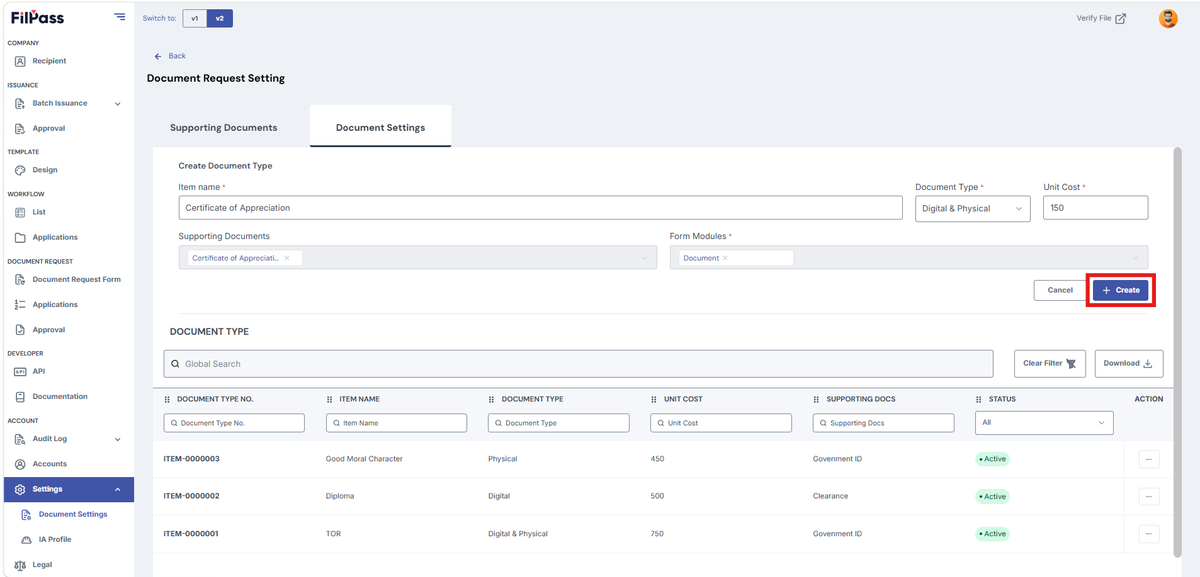Click the ITEM-0000003 cell

(192, 459)
